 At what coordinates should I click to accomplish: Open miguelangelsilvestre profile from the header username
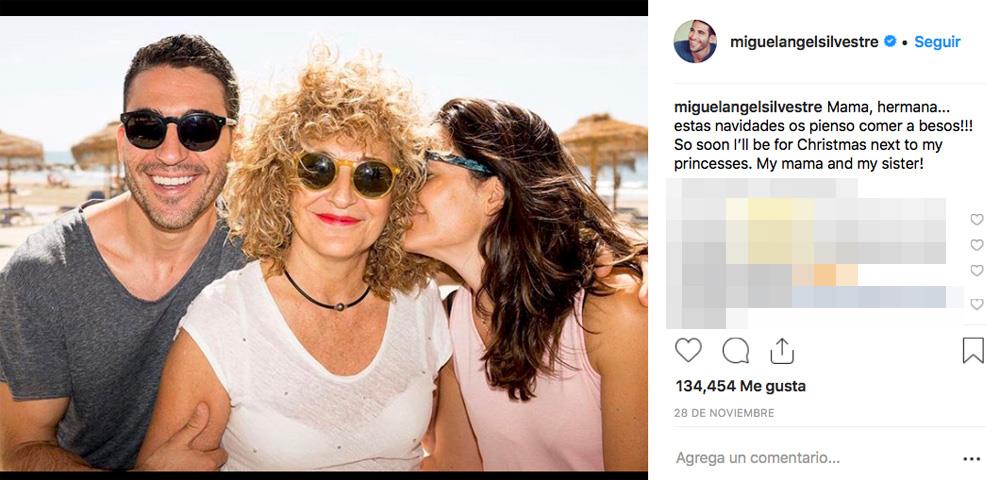coord(804,42)
